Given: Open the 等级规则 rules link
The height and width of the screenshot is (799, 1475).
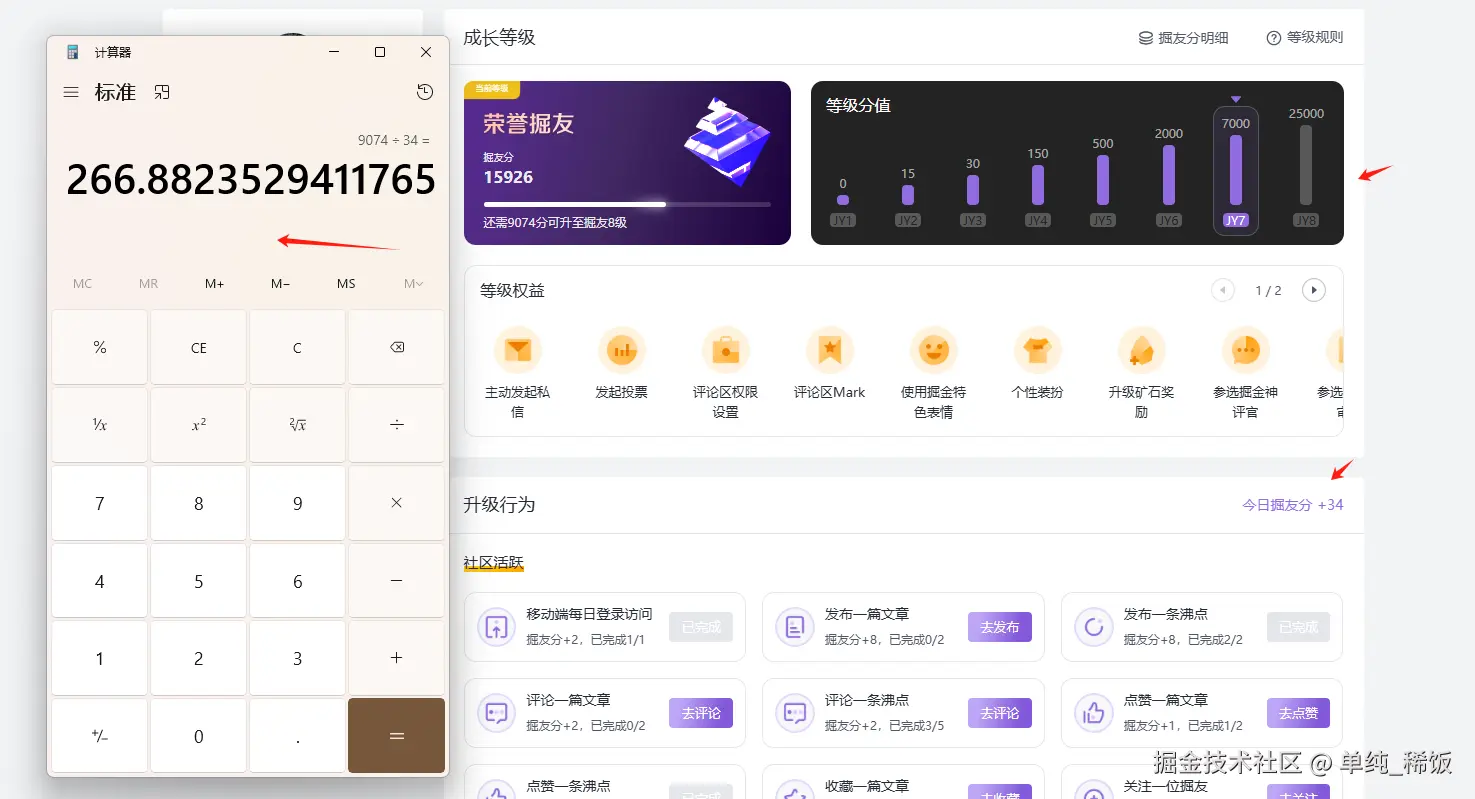Looking at the screenshot, I should 1304,37.
